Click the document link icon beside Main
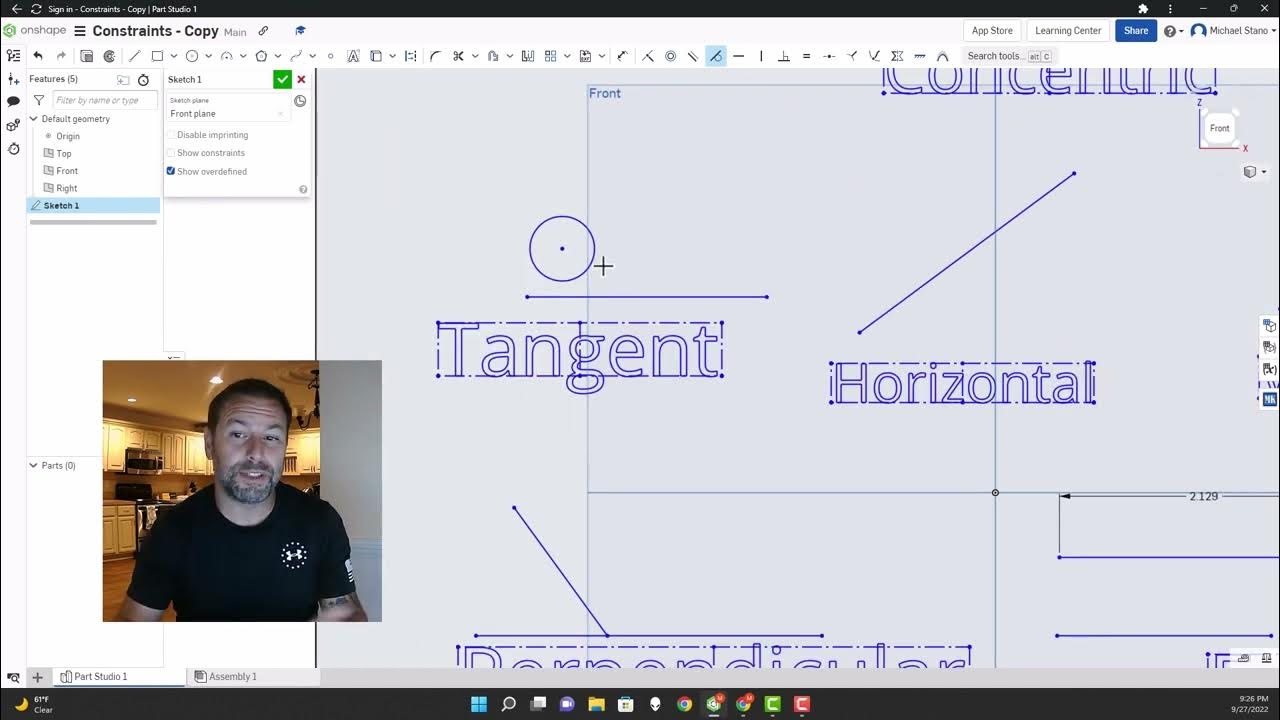 coord(263,31)
